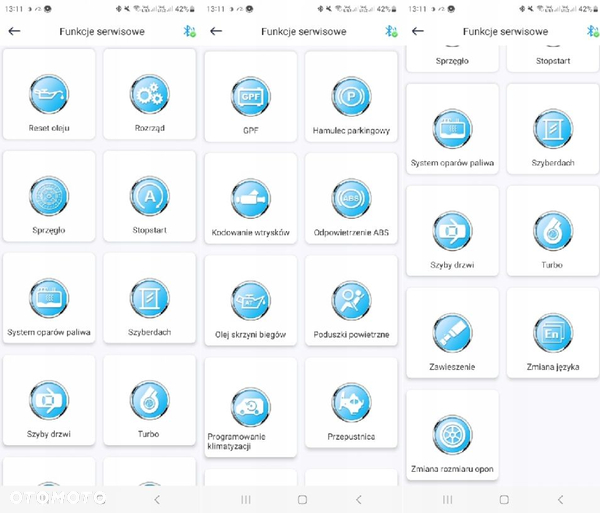This screenshot has height=513, width=600.
Task: Select Kodowanie wtrysków injector coding
Action: click(251, 198)
